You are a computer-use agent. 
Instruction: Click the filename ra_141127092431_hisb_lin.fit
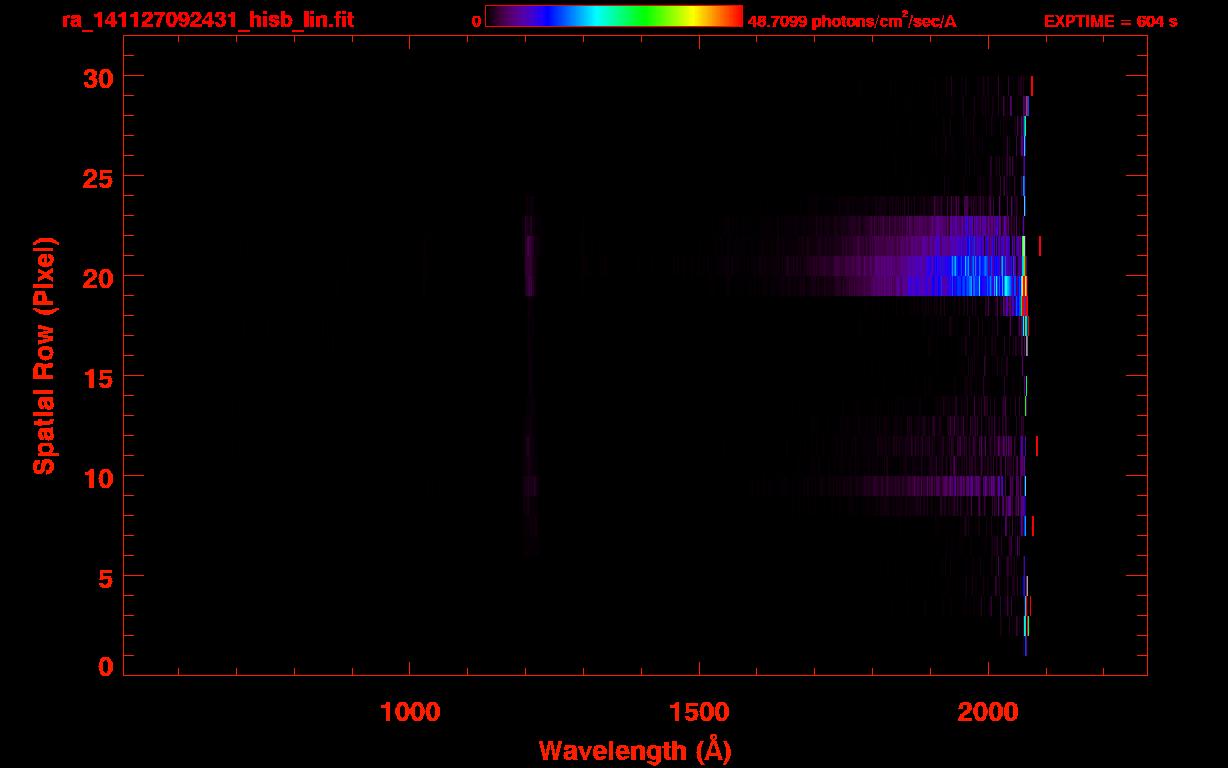(207, 20)
